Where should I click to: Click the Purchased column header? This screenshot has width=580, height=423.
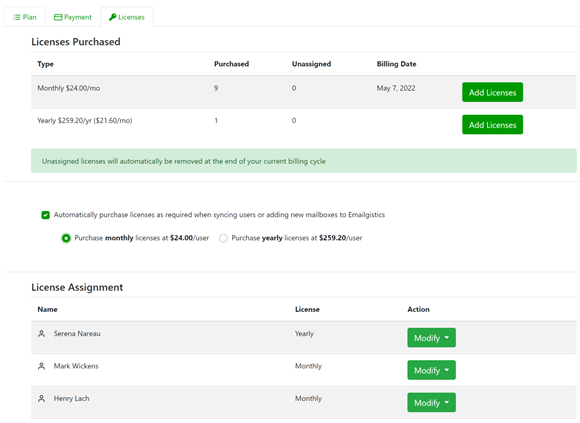(231, 64)
